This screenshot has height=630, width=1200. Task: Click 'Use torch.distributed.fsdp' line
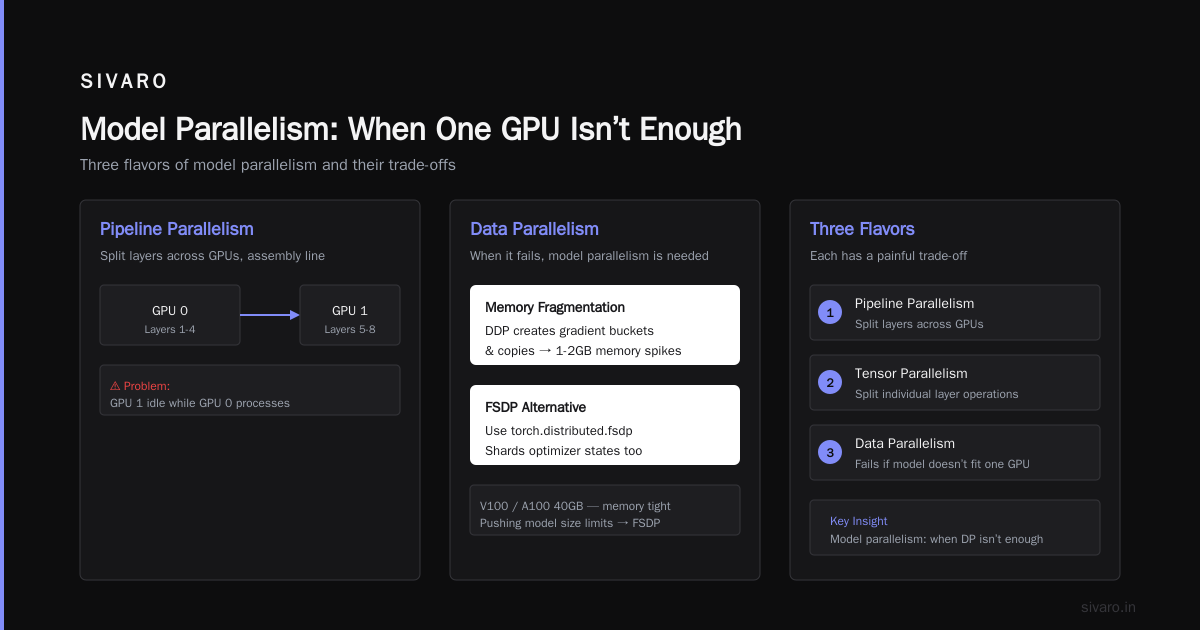pyautogui.click(x=559, y=430)
